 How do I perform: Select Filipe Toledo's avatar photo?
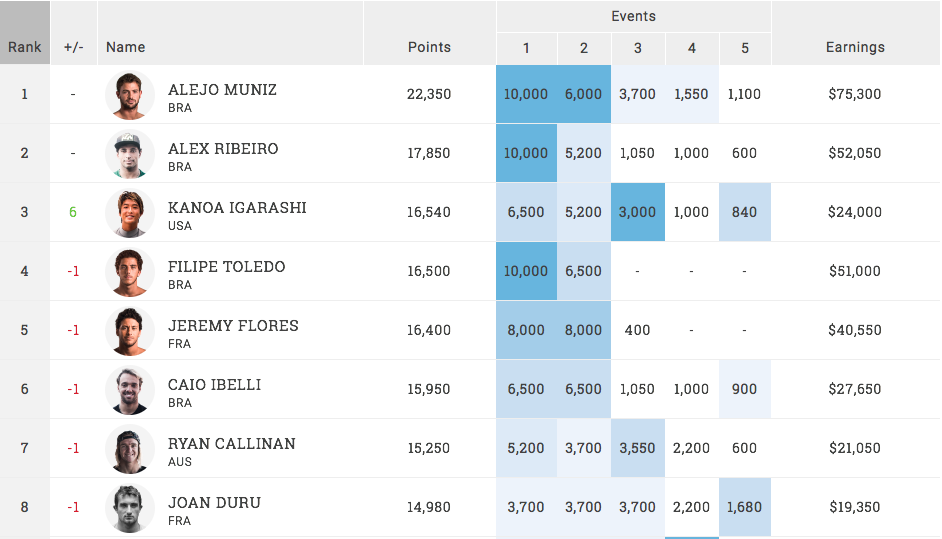[130, 272]
